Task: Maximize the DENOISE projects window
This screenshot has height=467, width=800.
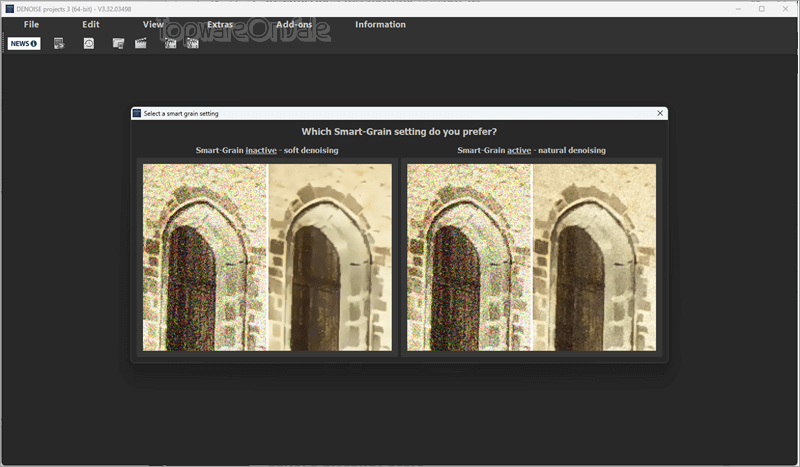Action: (x=762, y=9)
